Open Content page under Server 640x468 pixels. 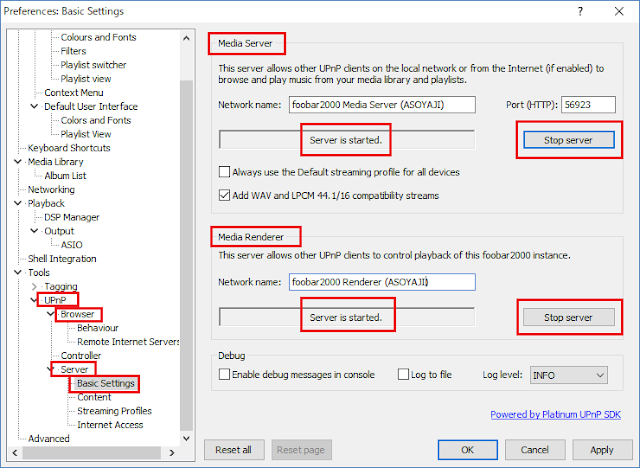pyautogui.click(x=94, y=397)
